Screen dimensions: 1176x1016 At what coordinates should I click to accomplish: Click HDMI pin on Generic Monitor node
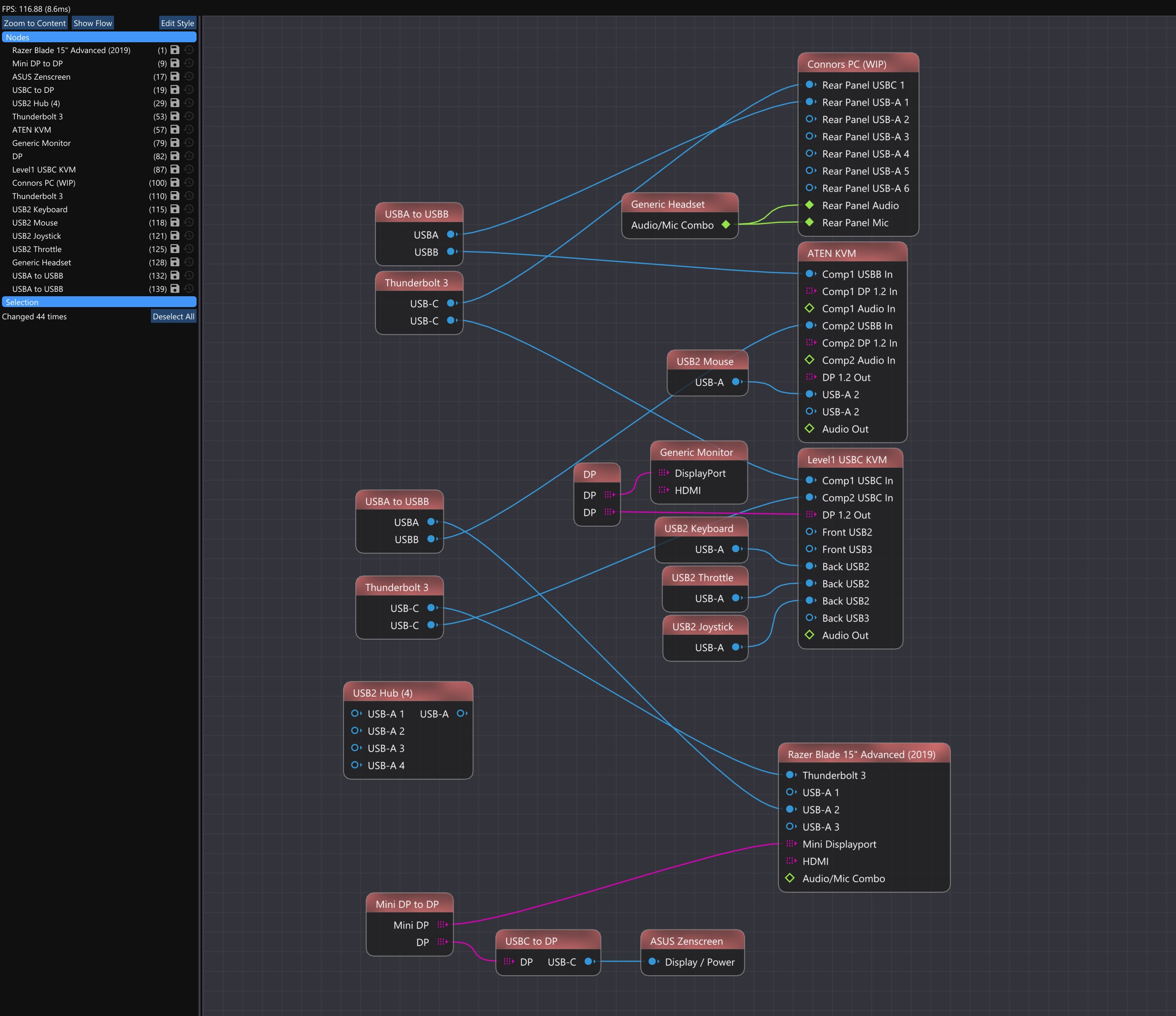(663, 489)
